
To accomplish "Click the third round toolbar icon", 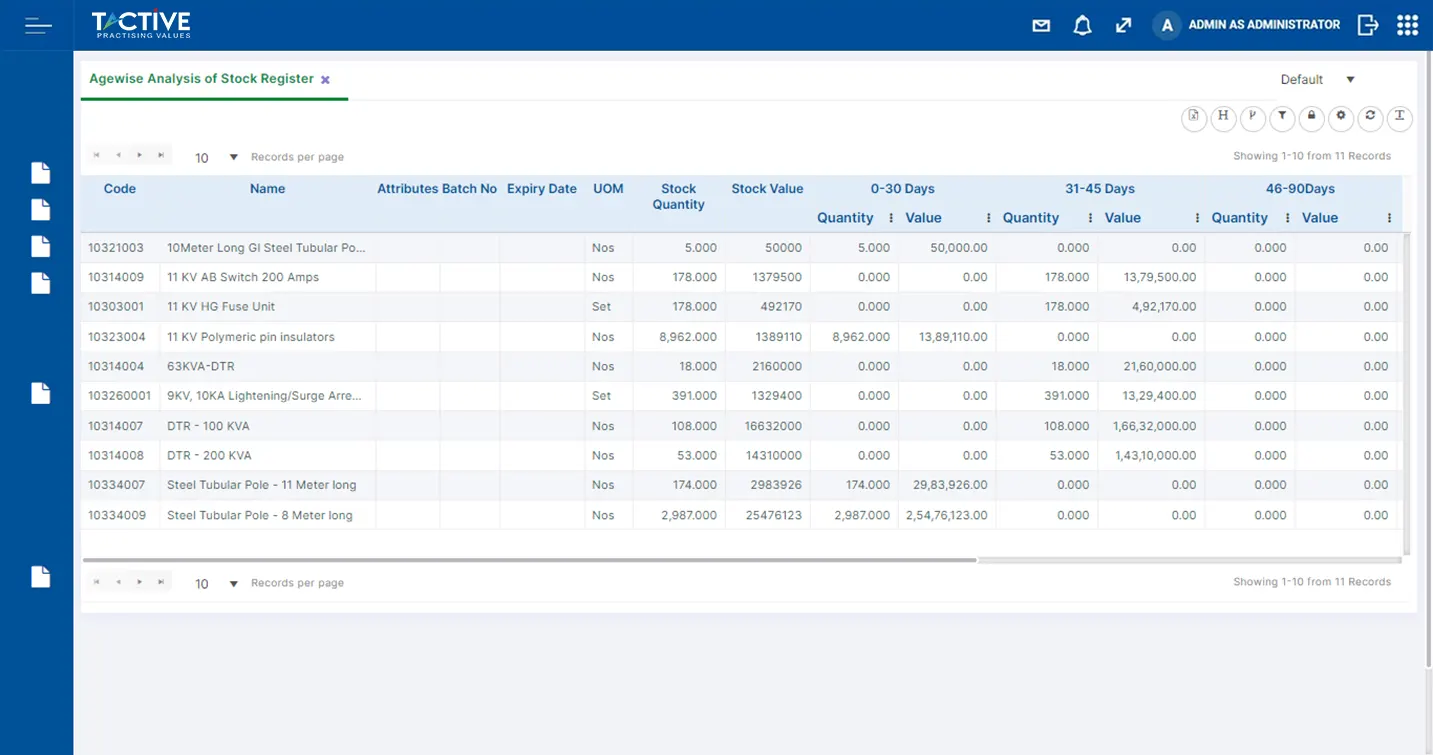I will [1252, 118].
